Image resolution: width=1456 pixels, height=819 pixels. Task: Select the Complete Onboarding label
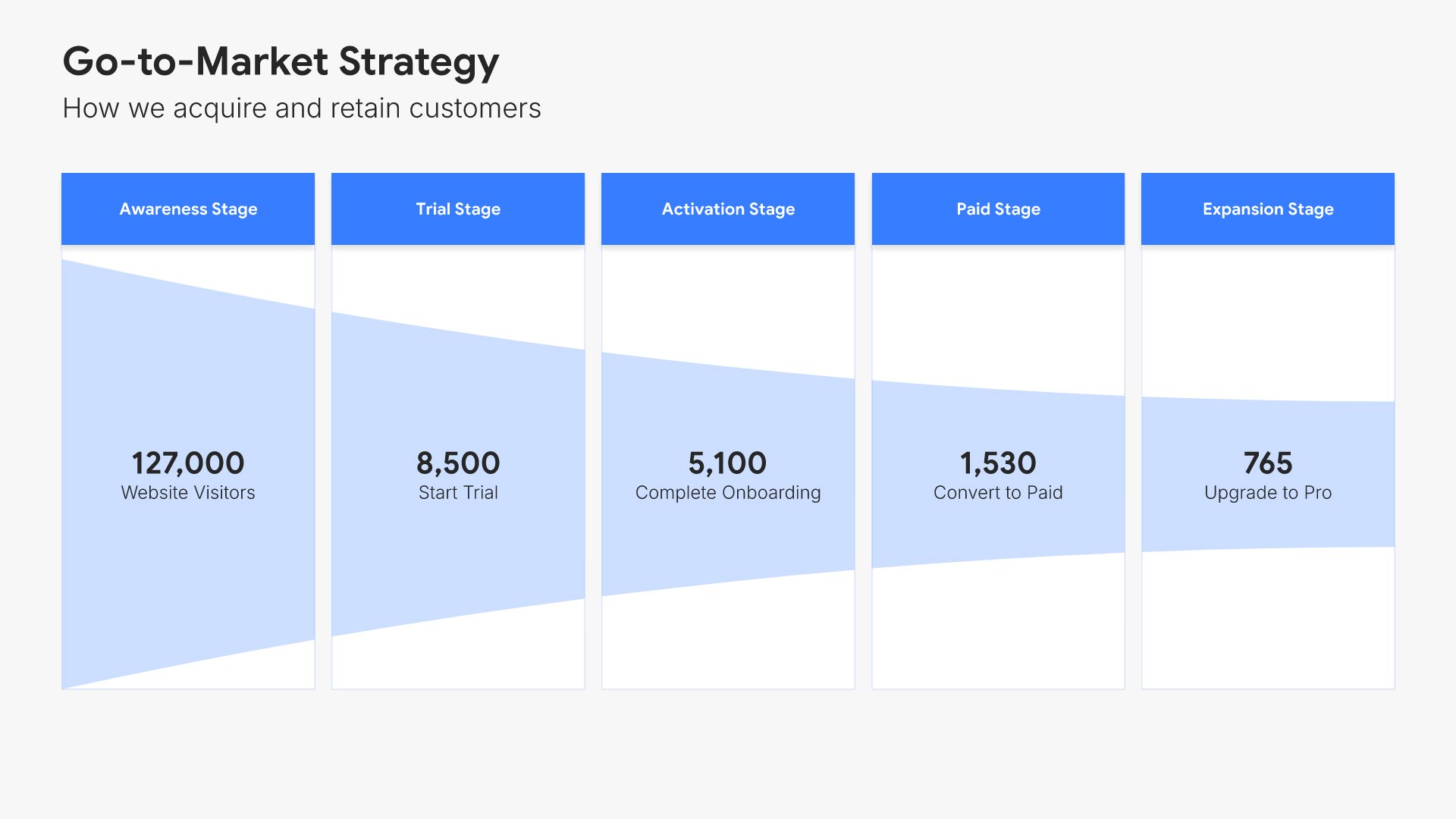tap(728, 493)
